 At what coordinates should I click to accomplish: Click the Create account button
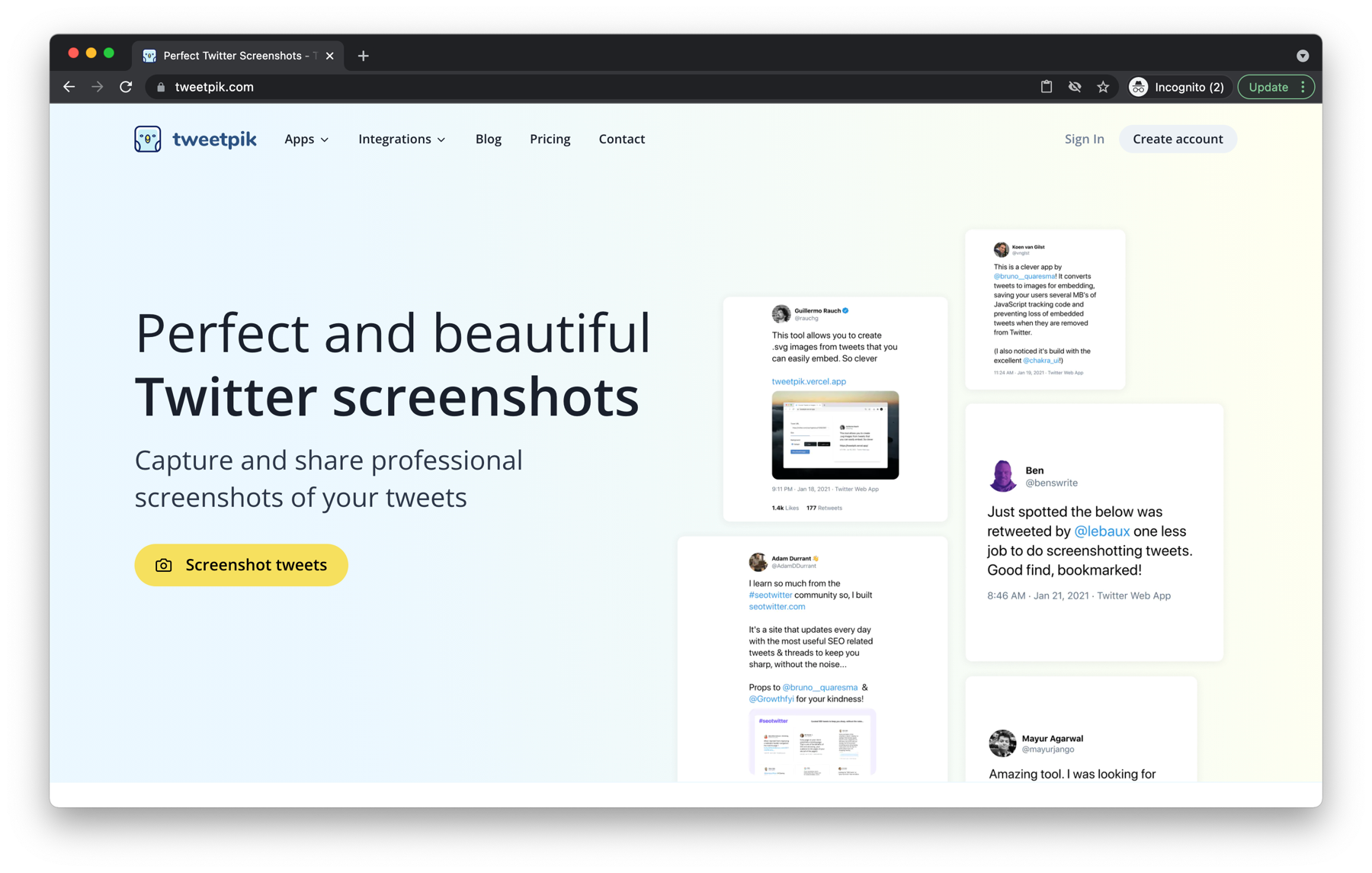pos(1178,139)
